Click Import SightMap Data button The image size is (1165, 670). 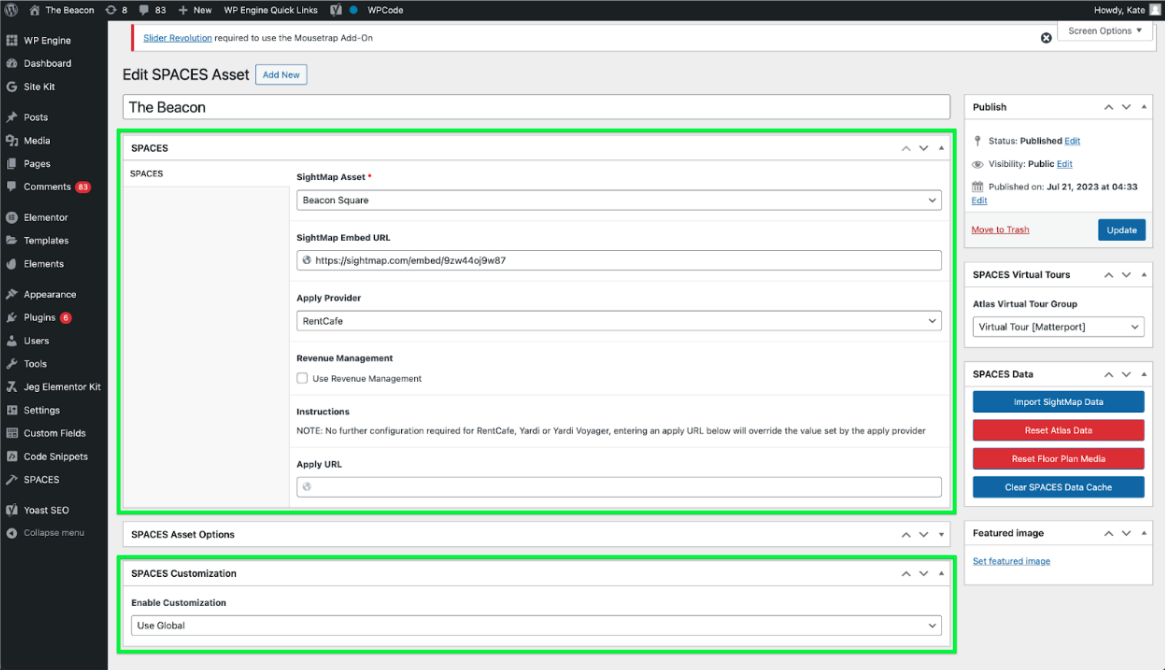[x=1058, y=402]
